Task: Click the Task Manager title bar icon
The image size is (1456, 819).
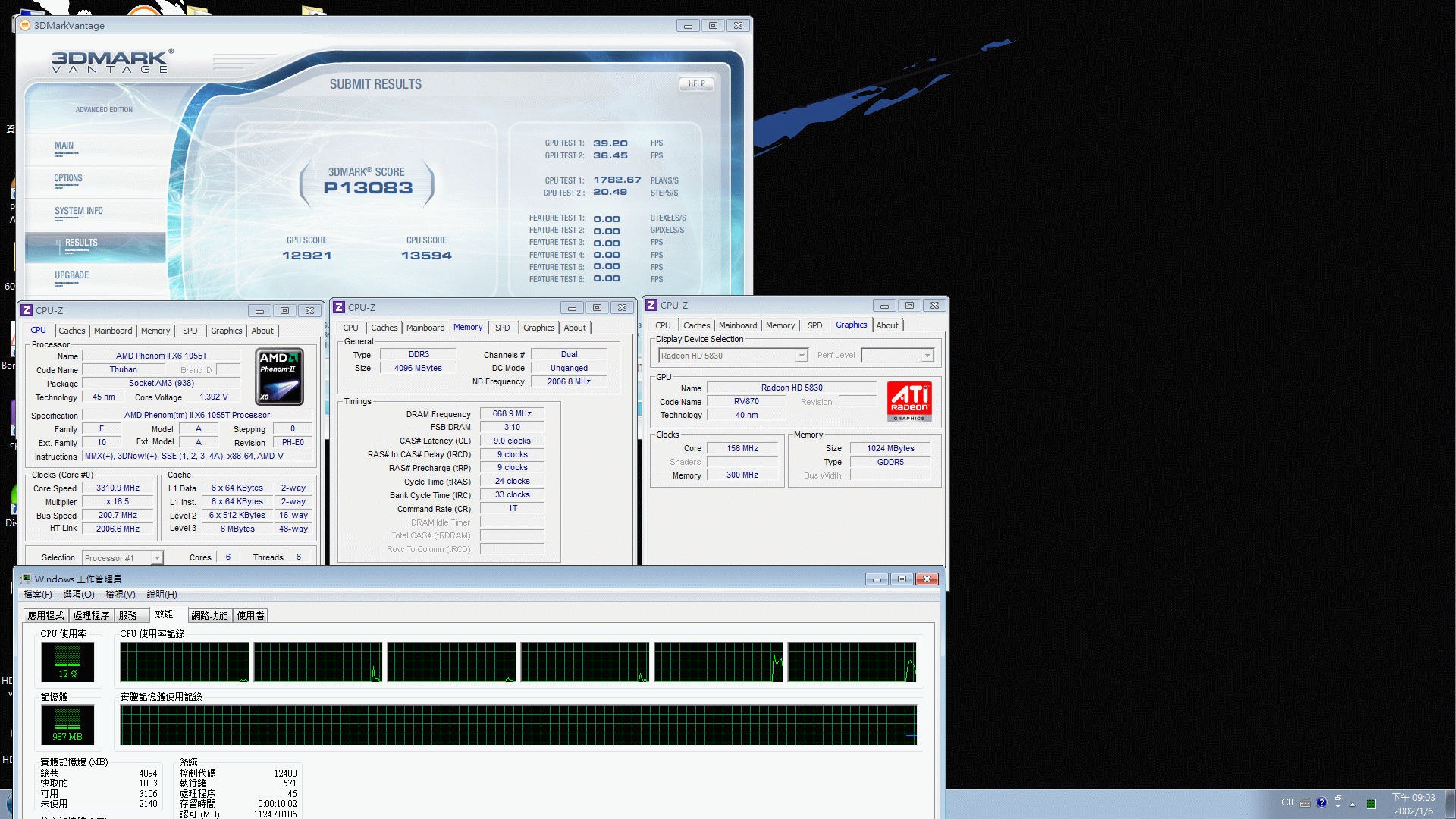Action: point(26,579)
